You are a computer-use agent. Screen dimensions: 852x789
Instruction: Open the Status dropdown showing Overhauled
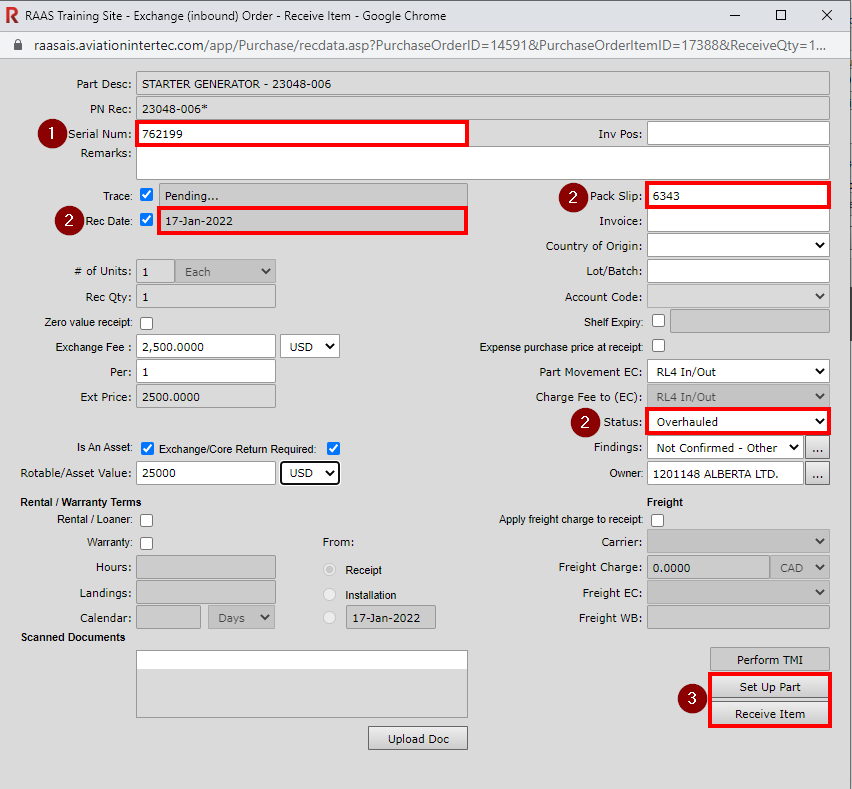(738, 422)
